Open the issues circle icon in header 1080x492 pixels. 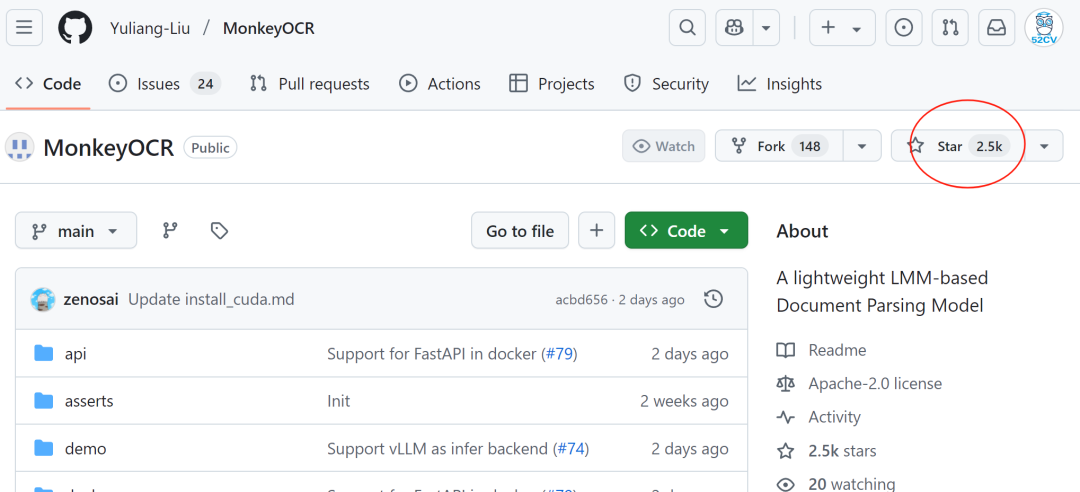[x=903, y=28]
